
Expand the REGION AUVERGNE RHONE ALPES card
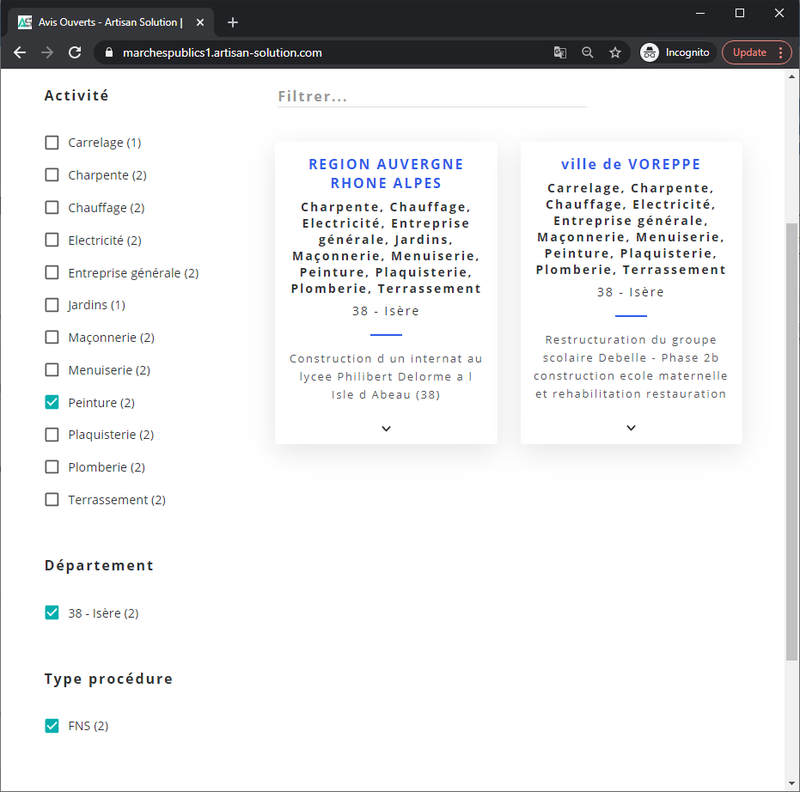386,429
